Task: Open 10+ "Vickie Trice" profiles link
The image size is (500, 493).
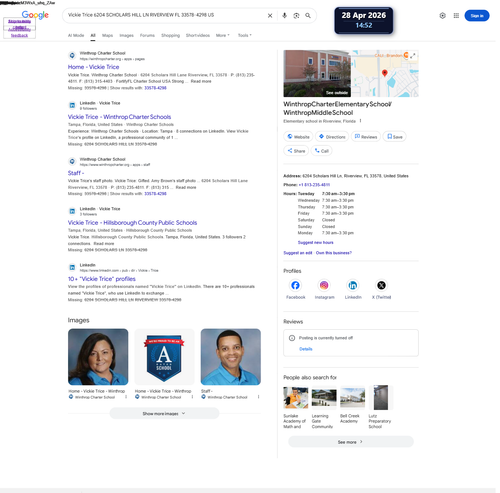Action: [102, 279]
